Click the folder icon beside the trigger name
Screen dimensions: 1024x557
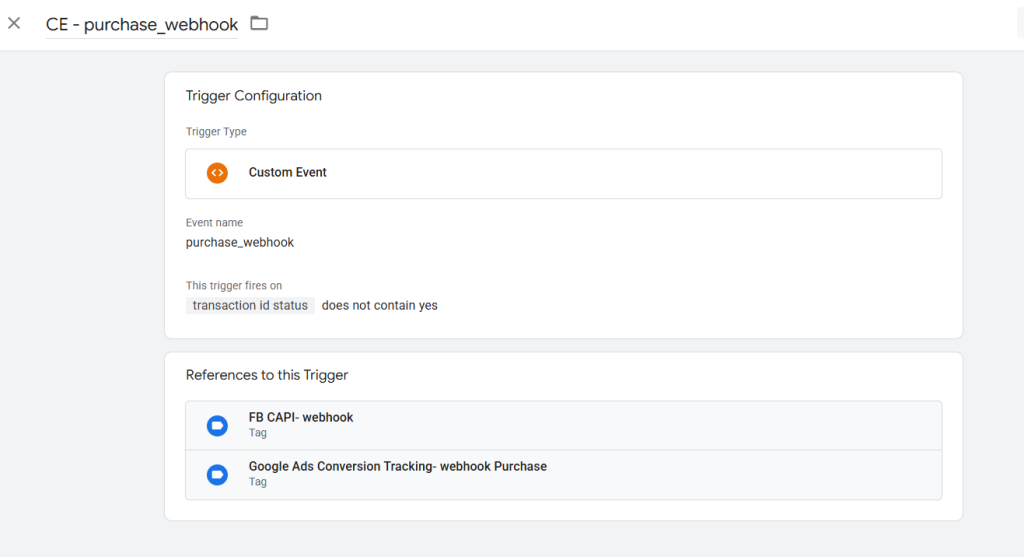259,23
